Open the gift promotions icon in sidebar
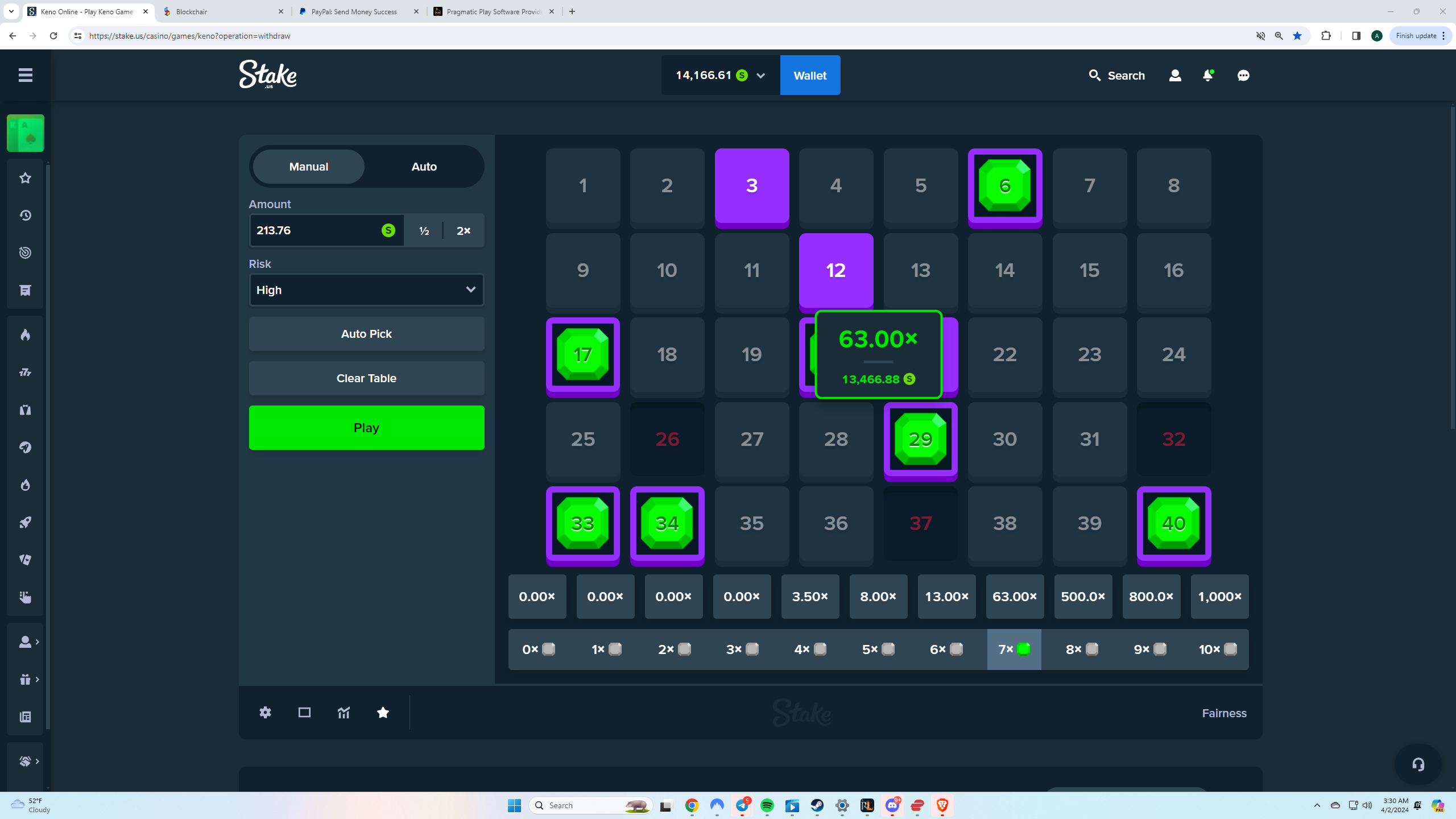Viewport: 1456px width, 819px height. (25, 680)
